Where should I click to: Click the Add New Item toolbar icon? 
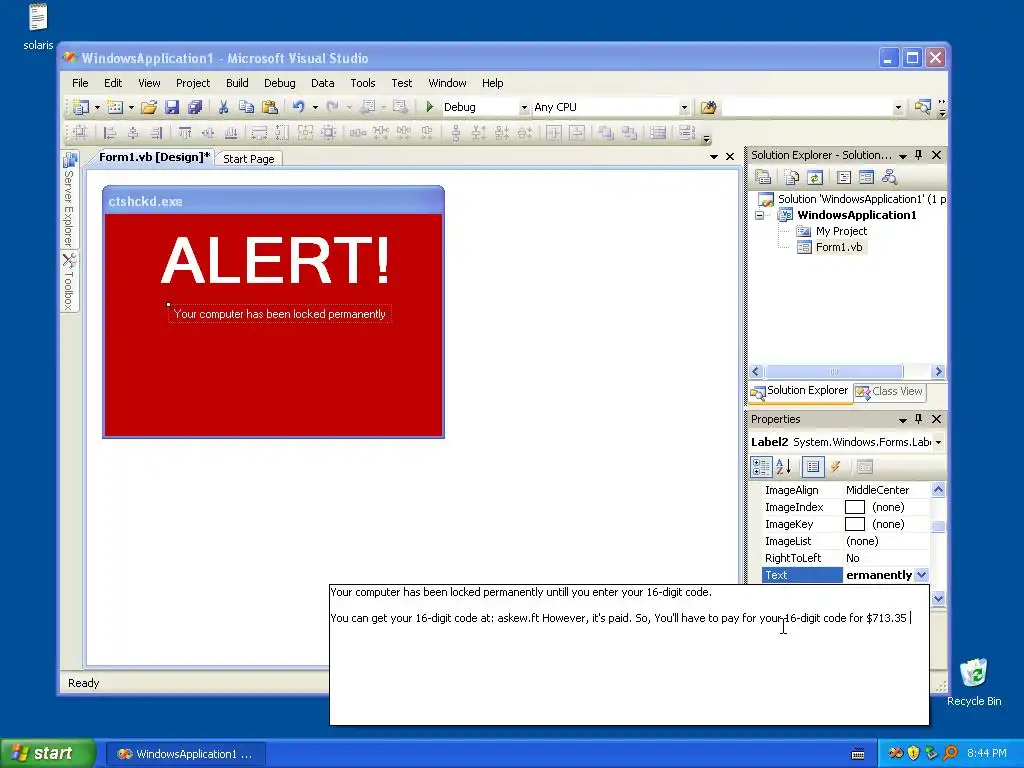click(116, 107)
